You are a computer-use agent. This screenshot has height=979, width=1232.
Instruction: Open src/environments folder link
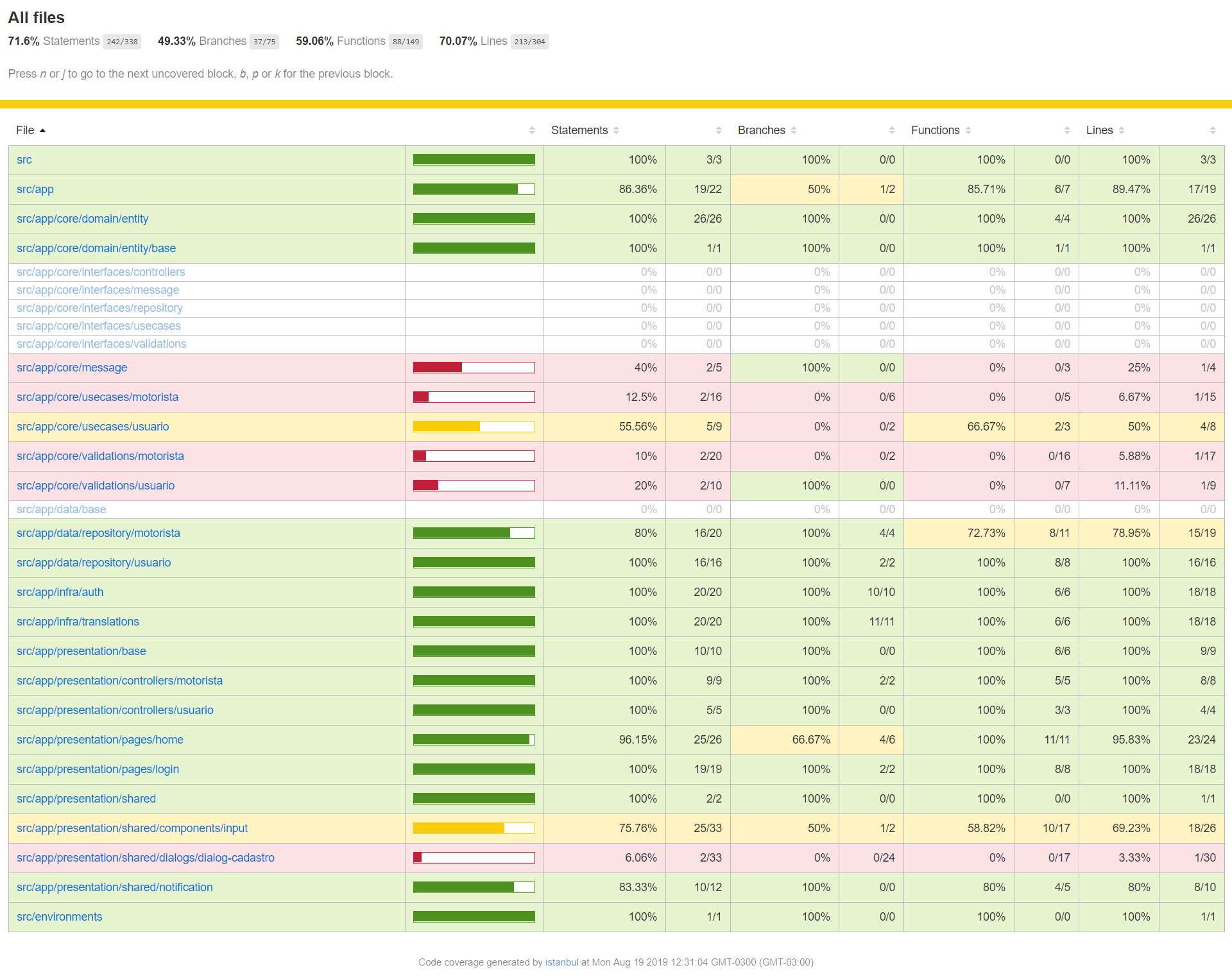59,917
